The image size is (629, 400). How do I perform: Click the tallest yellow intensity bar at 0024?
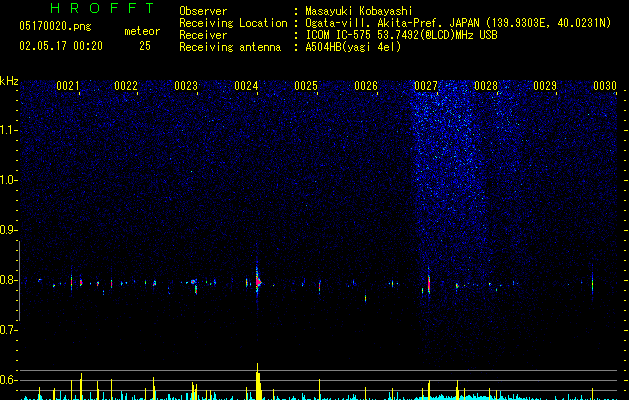pos(258,381)
